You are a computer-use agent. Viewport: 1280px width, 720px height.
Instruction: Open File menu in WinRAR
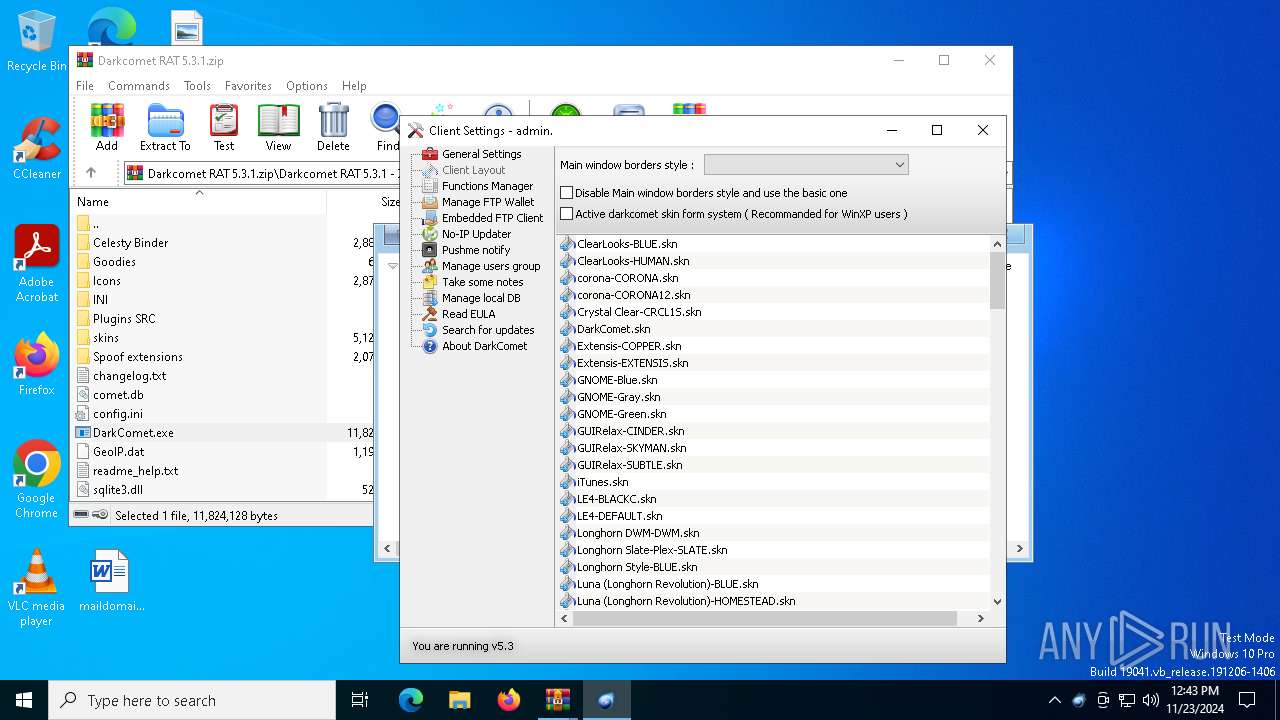(x=85, y=86)
